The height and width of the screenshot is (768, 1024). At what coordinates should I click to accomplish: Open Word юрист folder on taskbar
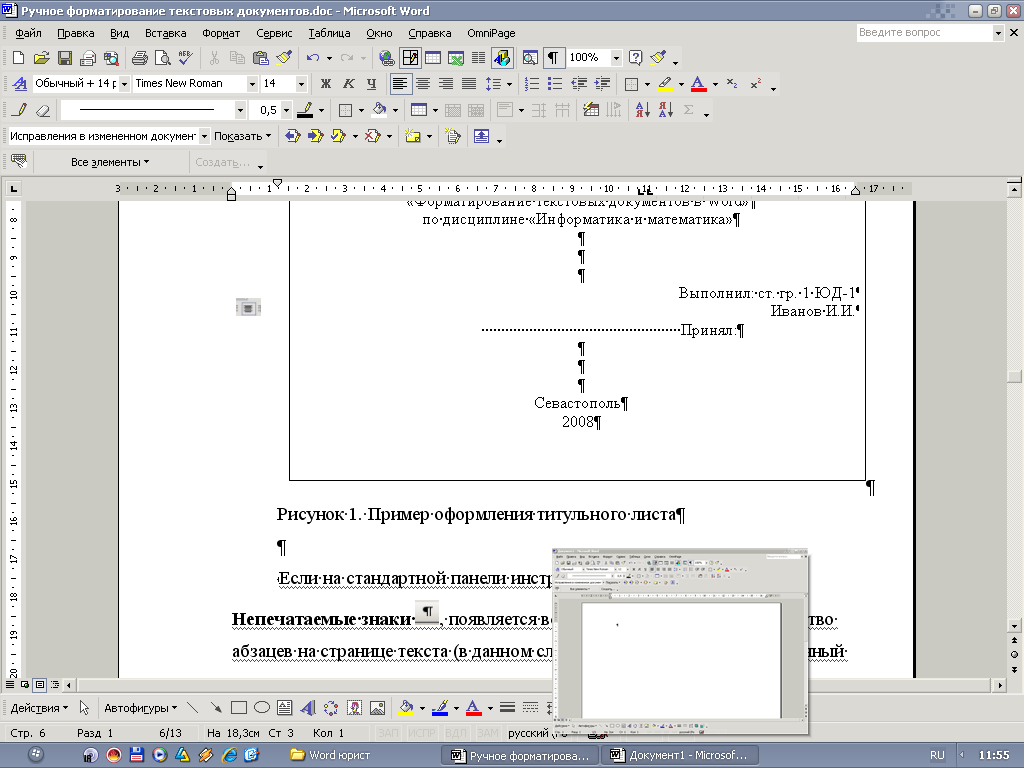[x=331, y=755]
